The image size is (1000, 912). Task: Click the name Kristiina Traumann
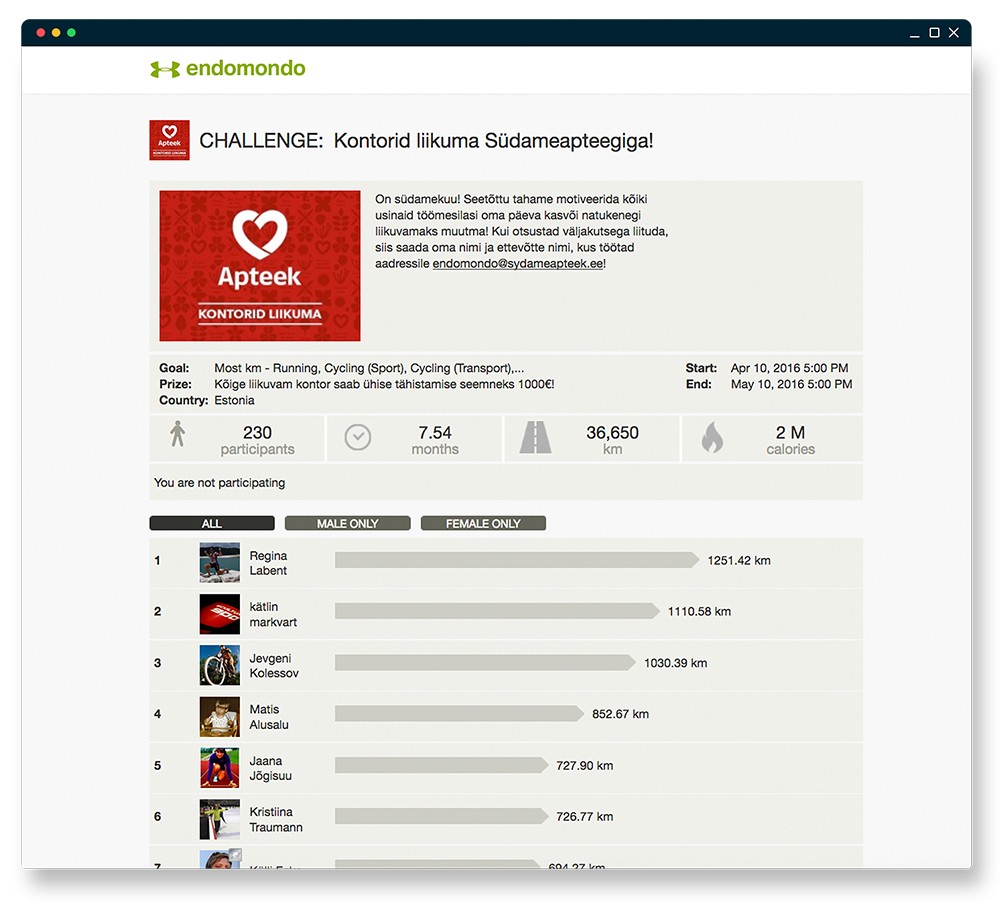click(276, 820)
